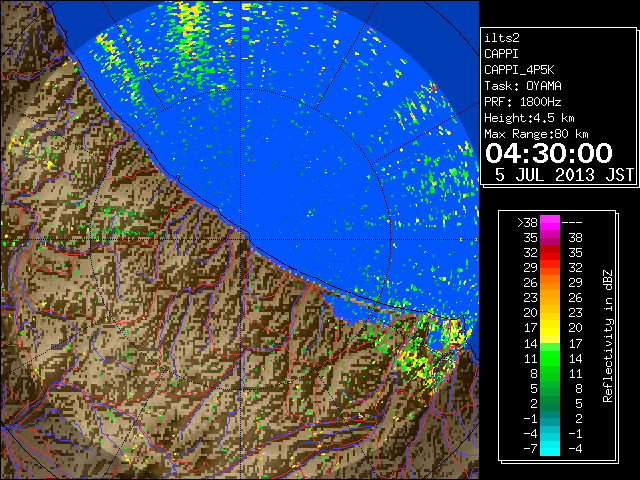Image resolution: width=640 pixels, height=480 pixels.
Task: Pick the magenta color band beside >38
Action: [550, 223]
